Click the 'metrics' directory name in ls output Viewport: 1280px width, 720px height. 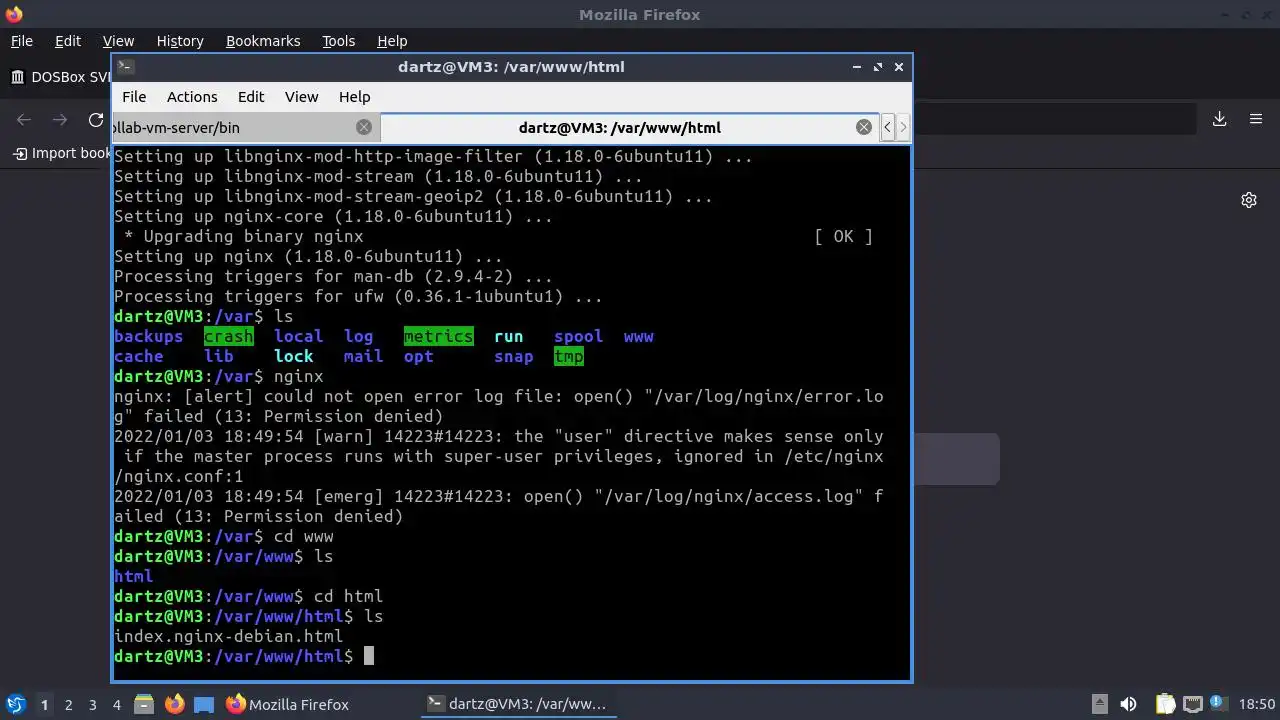[x=438, y=336]
